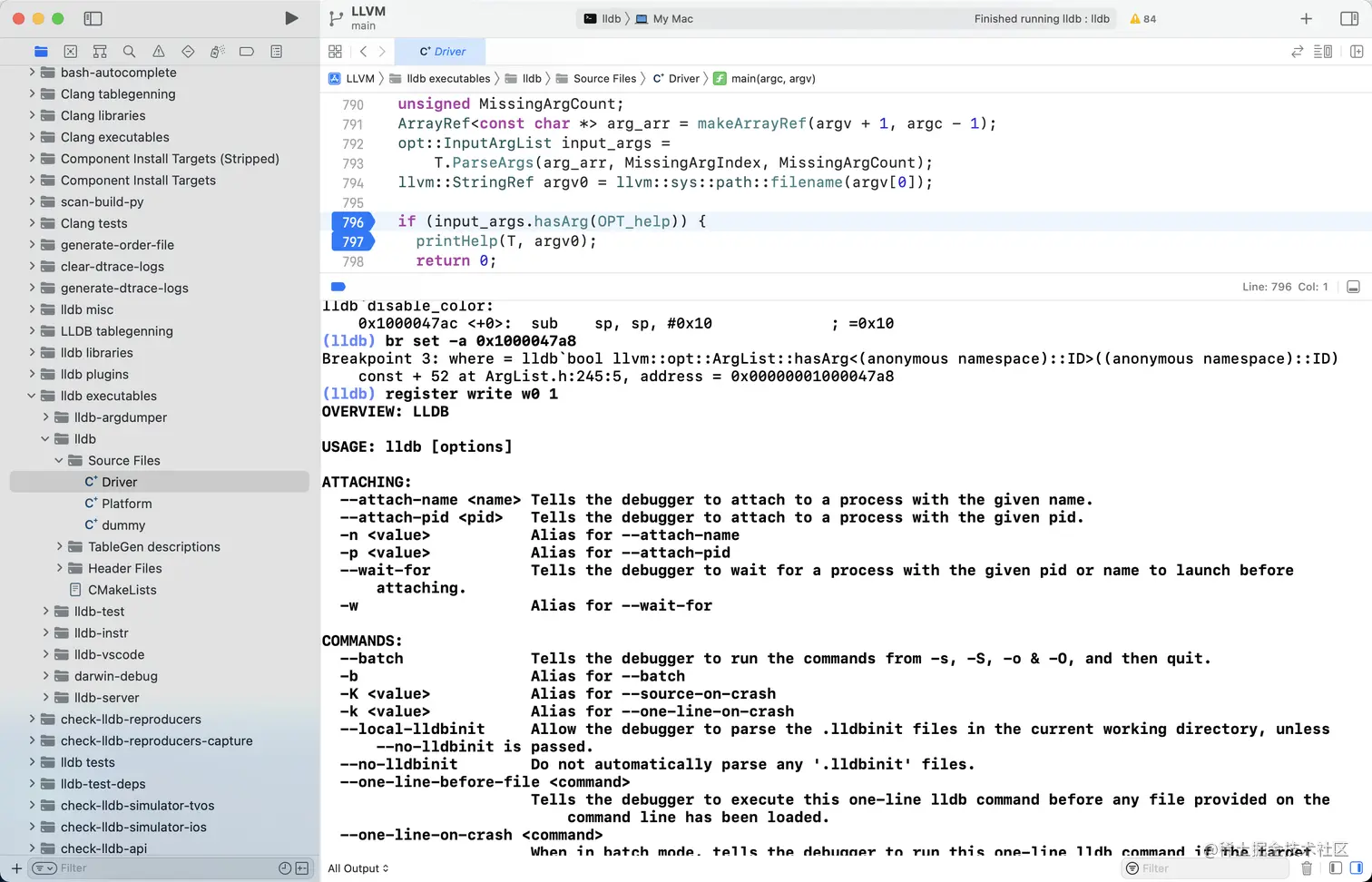Run the lldb scheme with the play button
Image resolution: width=1372 pixels, height=882 pixels.
(291, 18)
